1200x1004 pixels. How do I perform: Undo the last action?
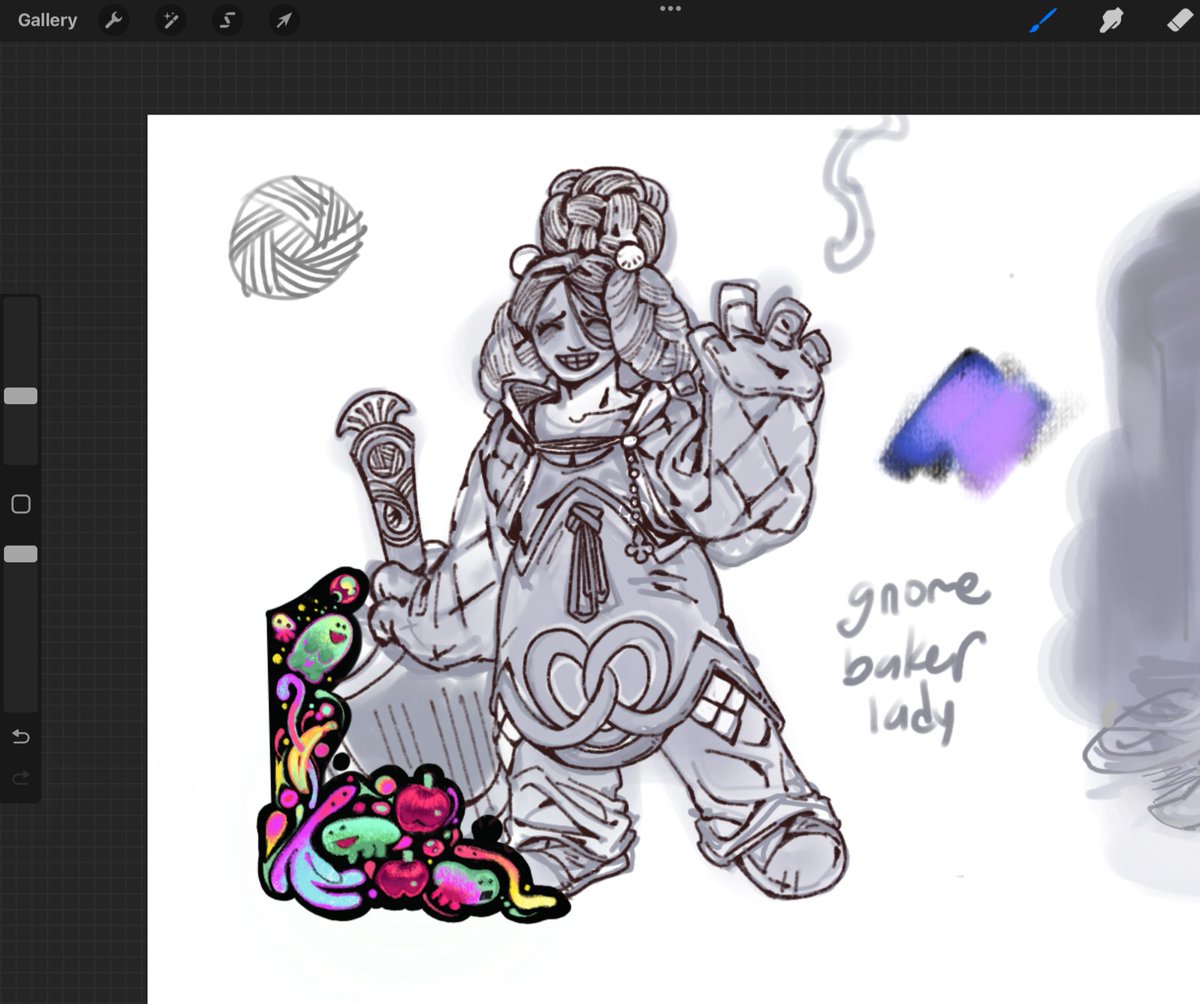(21, 737)
